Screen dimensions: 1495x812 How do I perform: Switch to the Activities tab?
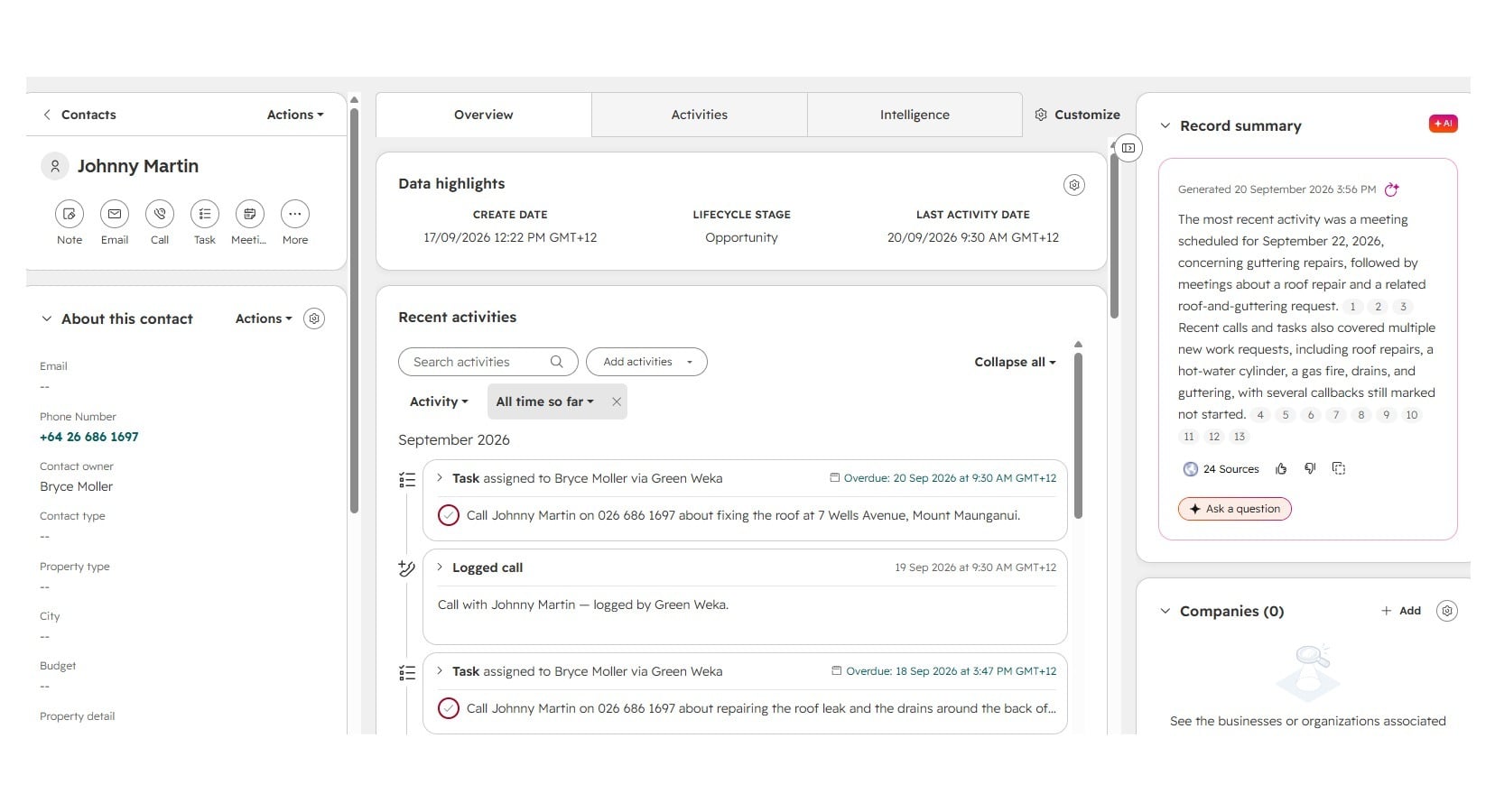pos(700,115)
